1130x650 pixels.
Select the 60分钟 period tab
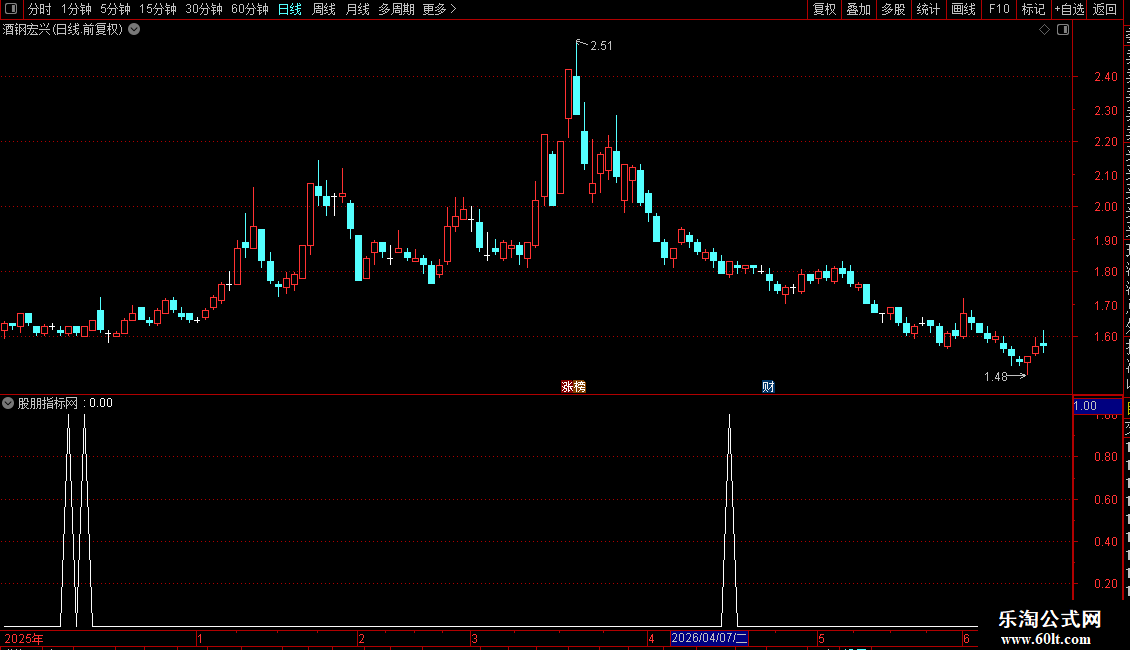pyautogui.click(x=250, y=9)
